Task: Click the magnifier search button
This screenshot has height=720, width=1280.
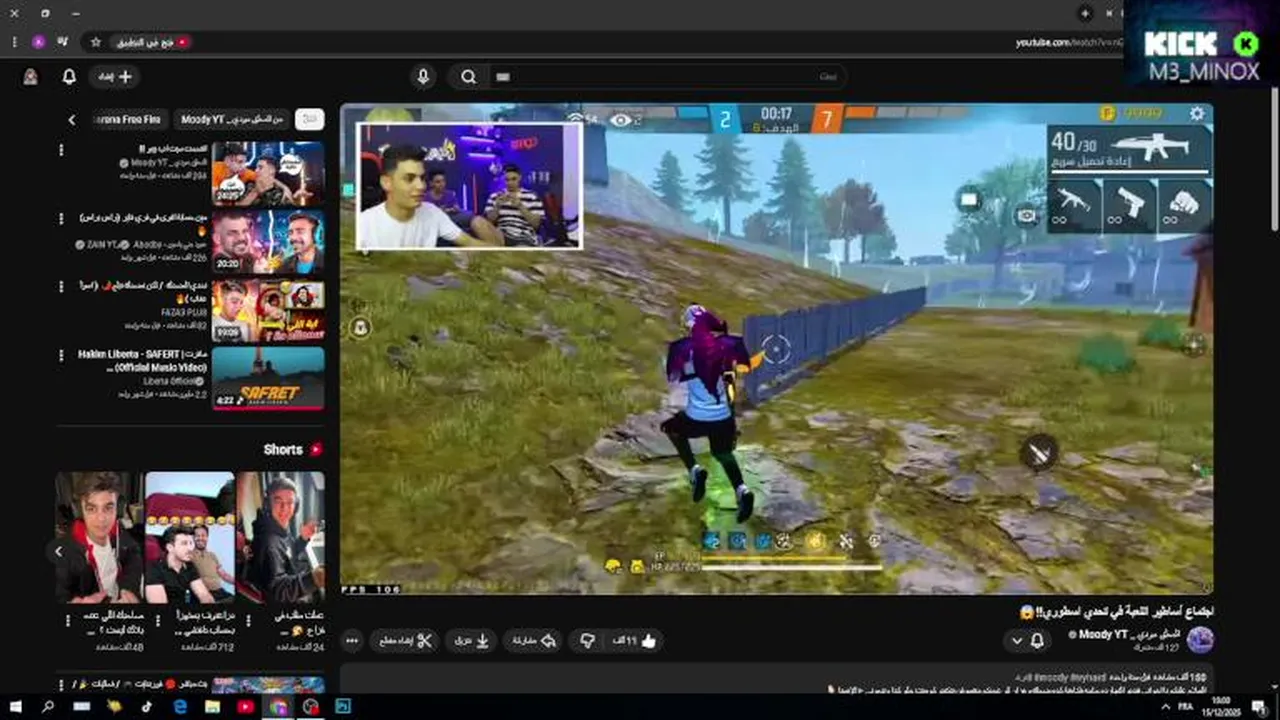Action: coord(468,77)
